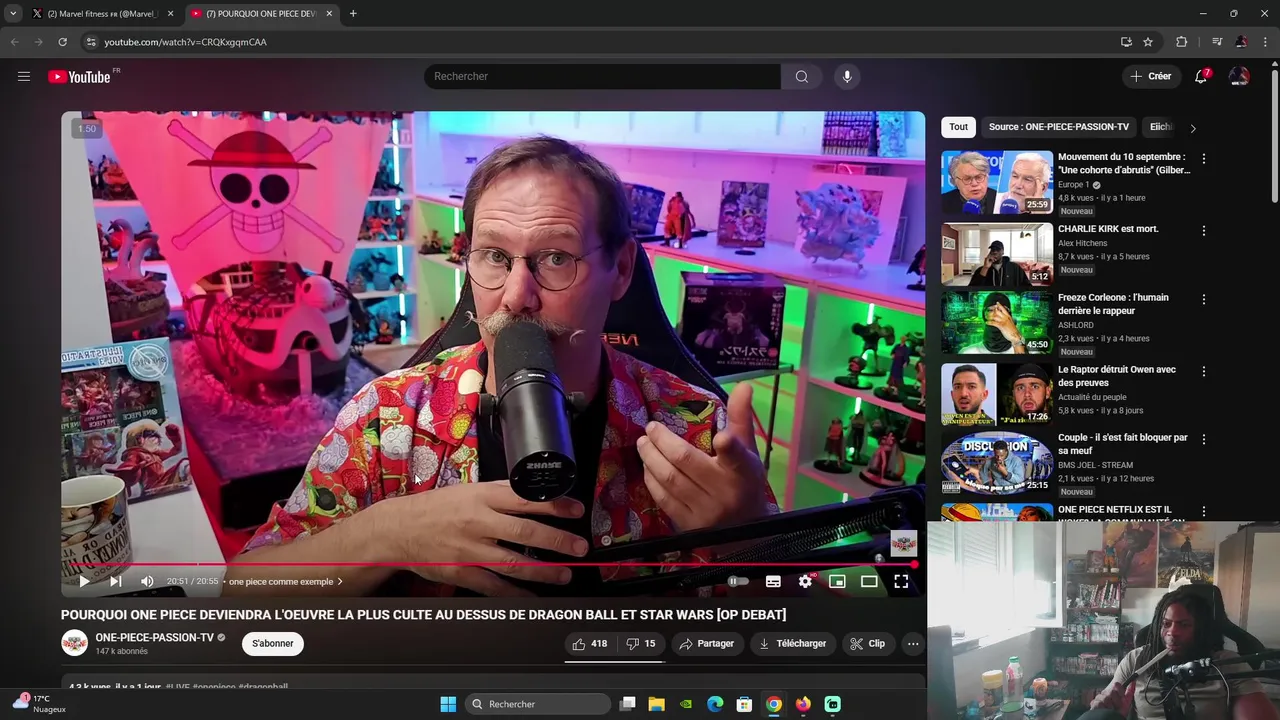Select the 'Tout' filter chip

click(x=958, y=127)
